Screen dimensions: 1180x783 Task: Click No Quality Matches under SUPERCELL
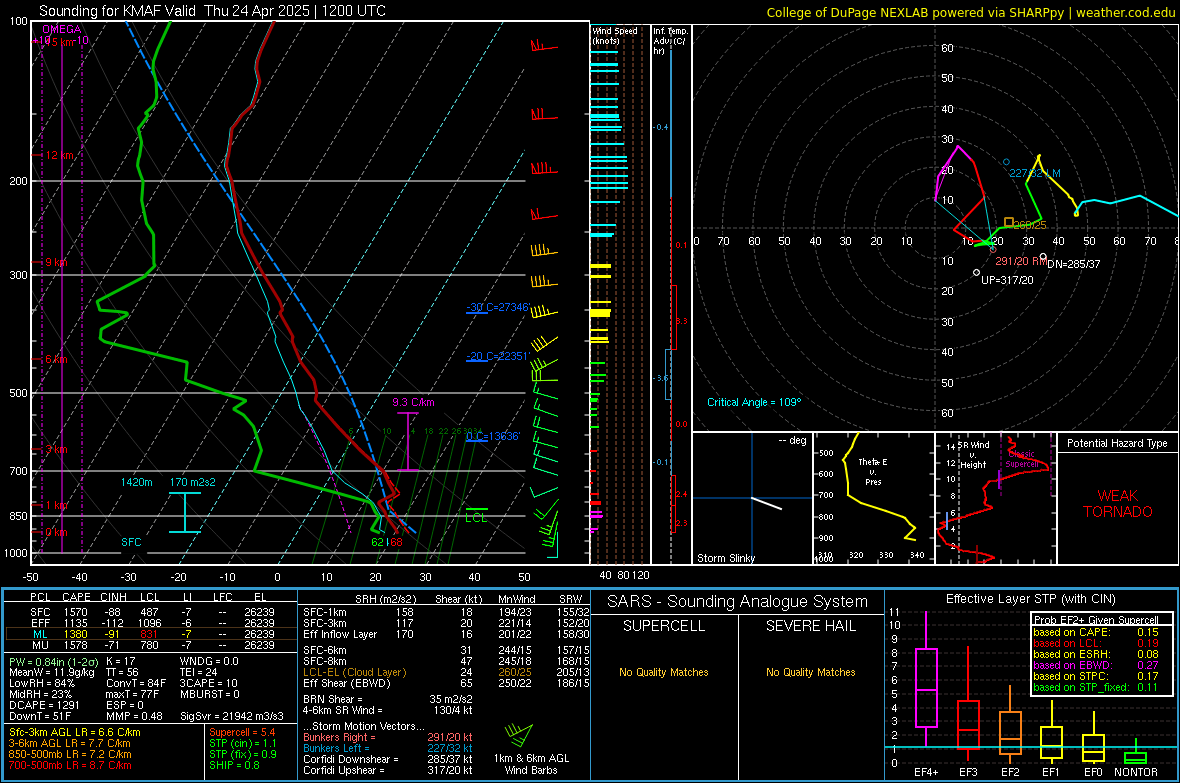coord(664,672)
